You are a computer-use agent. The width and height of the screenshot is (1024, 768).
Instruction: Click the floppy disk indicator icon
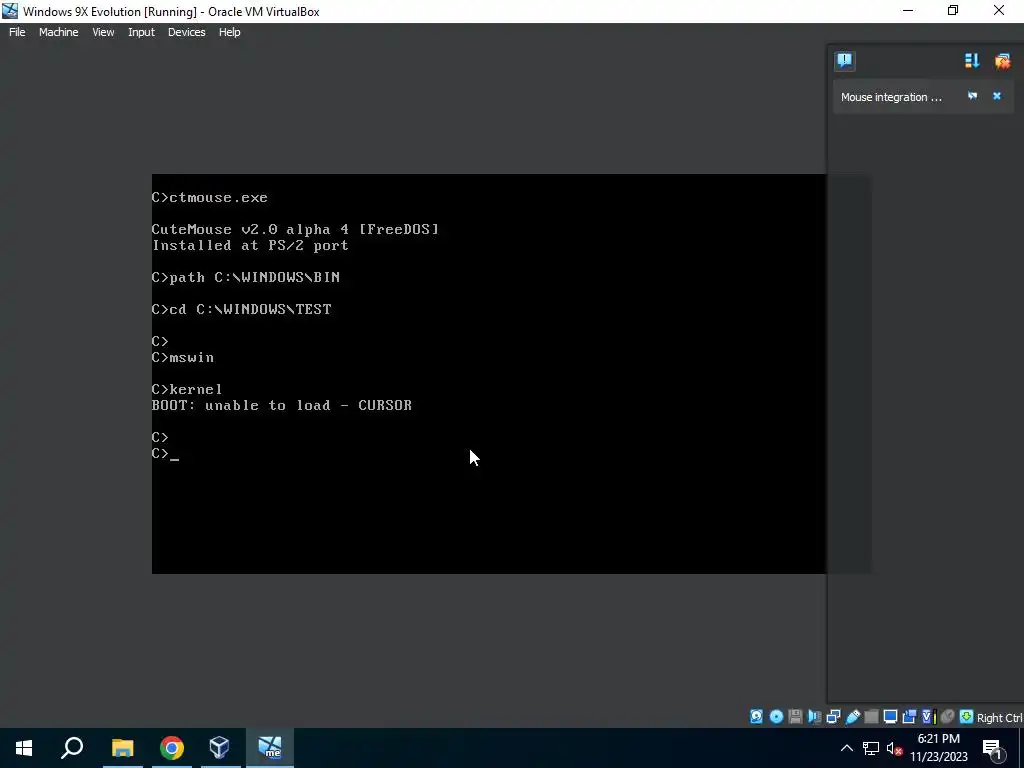[795, 716]
